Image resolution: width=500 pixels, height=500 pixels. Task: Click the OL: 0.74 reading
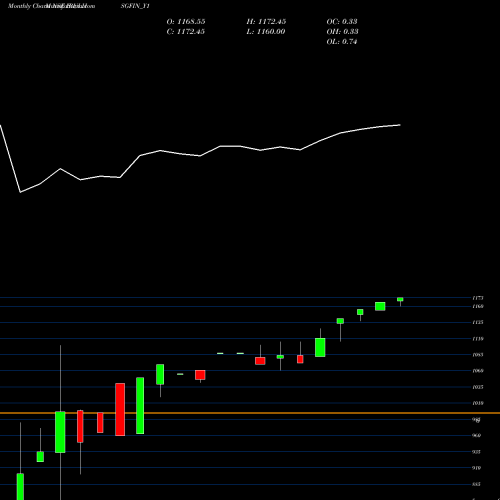(342, 41)
